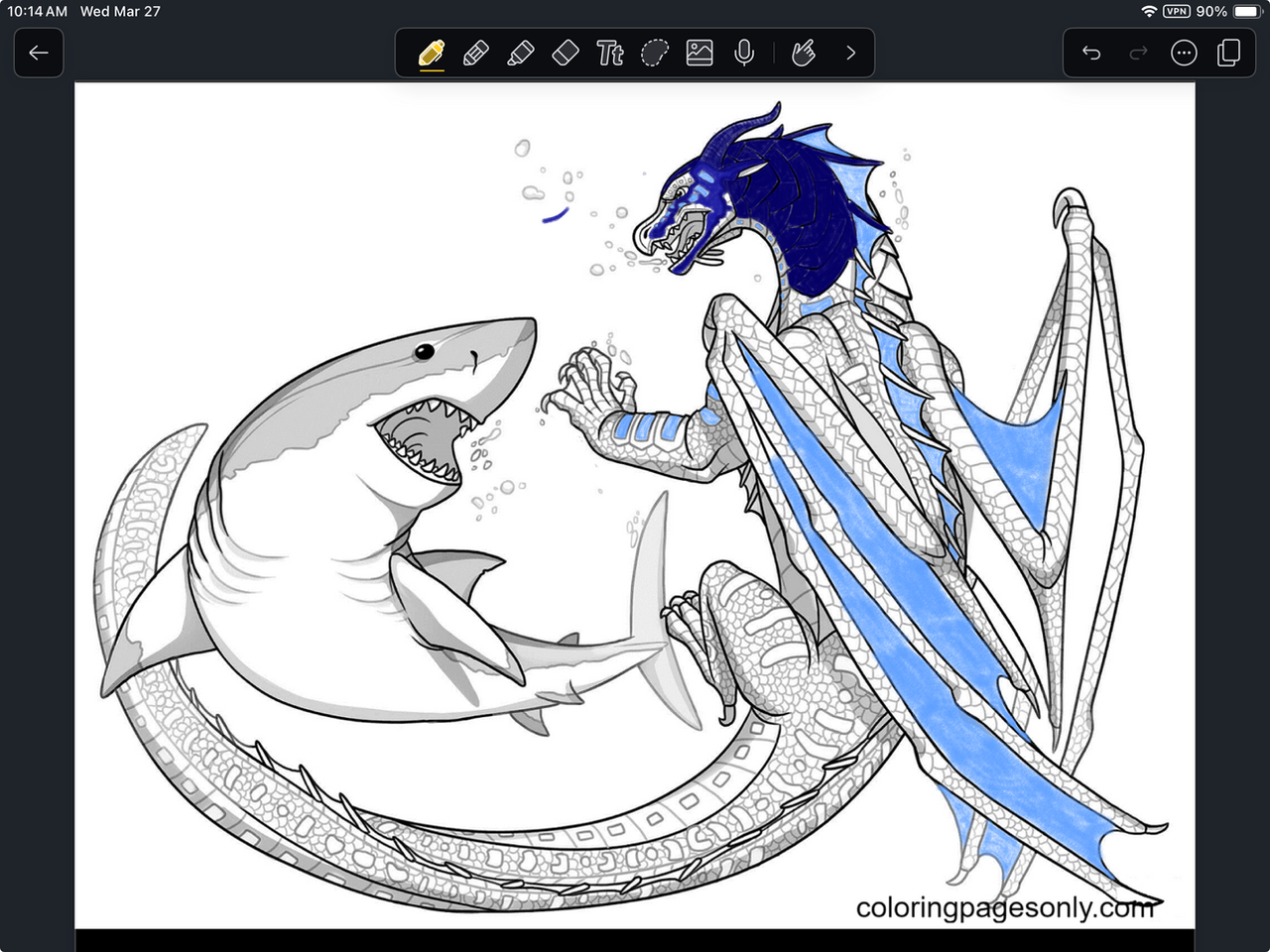Redo the last undone stroke
1270x952 pixels.
1138,53
